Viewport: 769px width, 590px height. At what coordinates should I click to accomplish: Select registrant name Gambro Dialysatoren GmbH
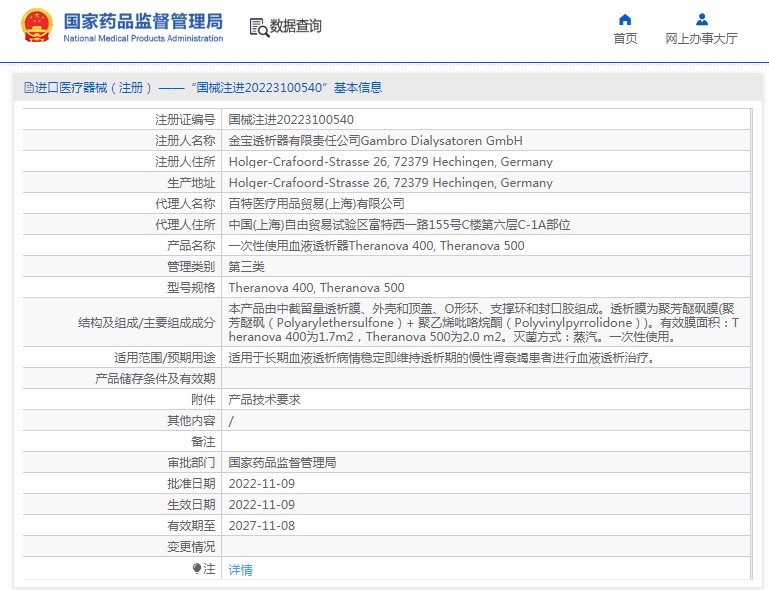coord(441,141)
